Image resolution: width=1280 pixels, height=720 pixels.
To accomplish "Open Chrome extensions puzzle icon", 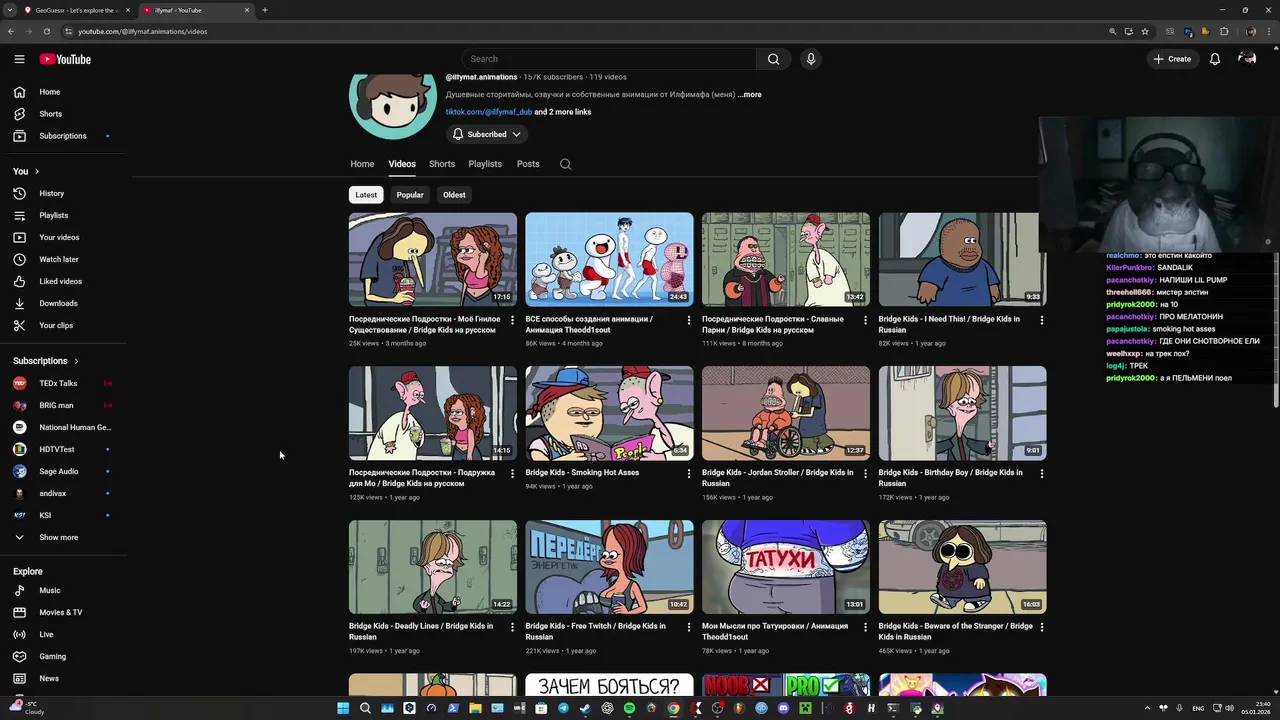I will click(x=1224, y=31).
